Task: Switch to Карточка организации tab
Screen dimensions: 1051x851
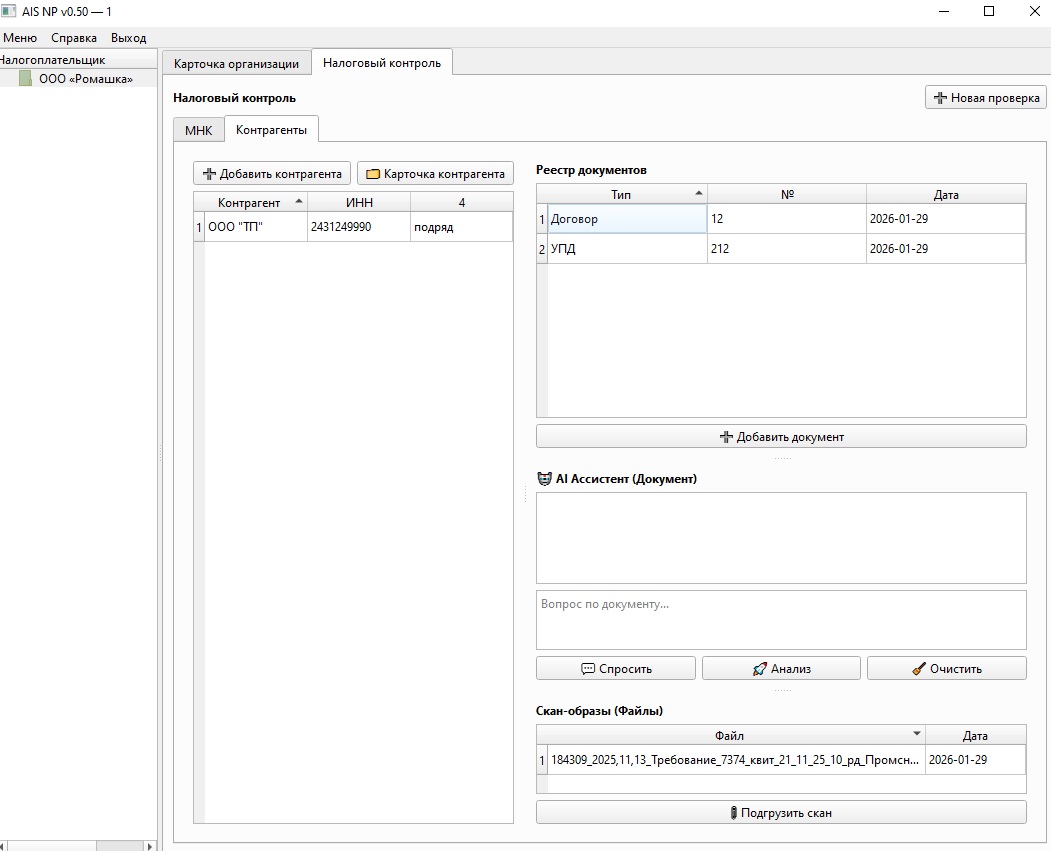Action: click(236, 64)
